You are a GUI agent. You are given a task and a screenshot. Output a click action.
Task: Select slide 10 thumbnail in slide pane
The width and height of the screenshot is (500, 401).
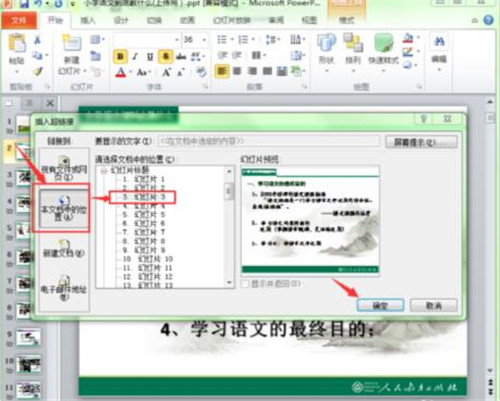coord(29,364)
